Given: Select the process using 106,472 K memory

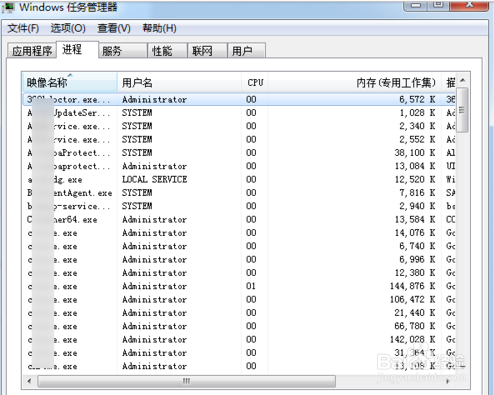Looking at the screenshot, I should point(239,299).
